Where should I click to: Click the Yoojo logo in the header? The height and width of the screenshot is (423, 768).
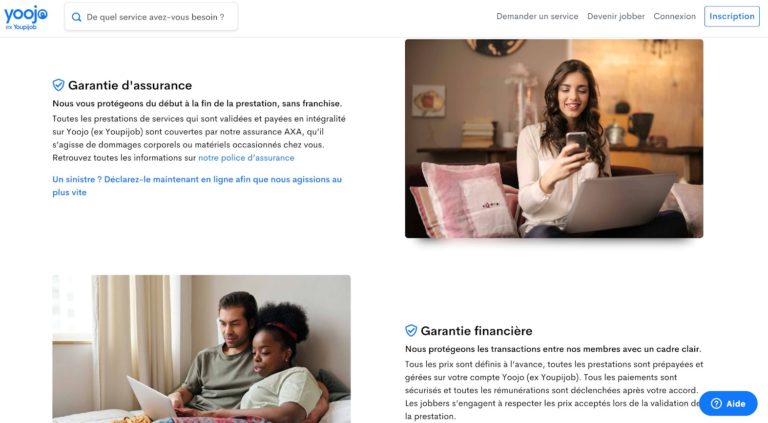pyautogui.click(x=25, y=18)
